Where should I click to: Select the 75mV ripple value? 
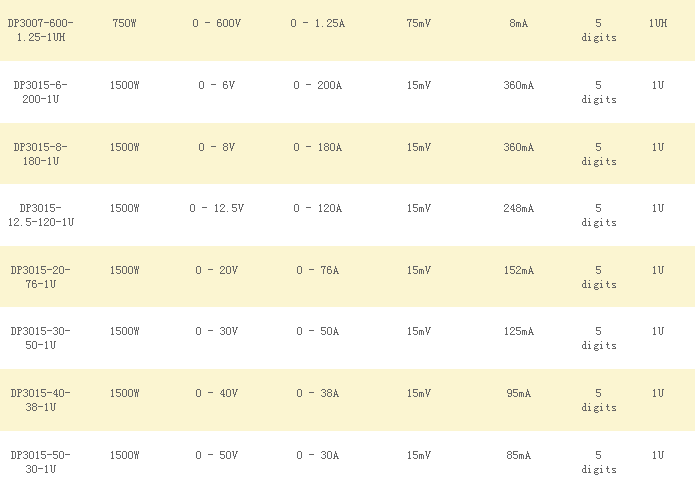click(419, 23)
